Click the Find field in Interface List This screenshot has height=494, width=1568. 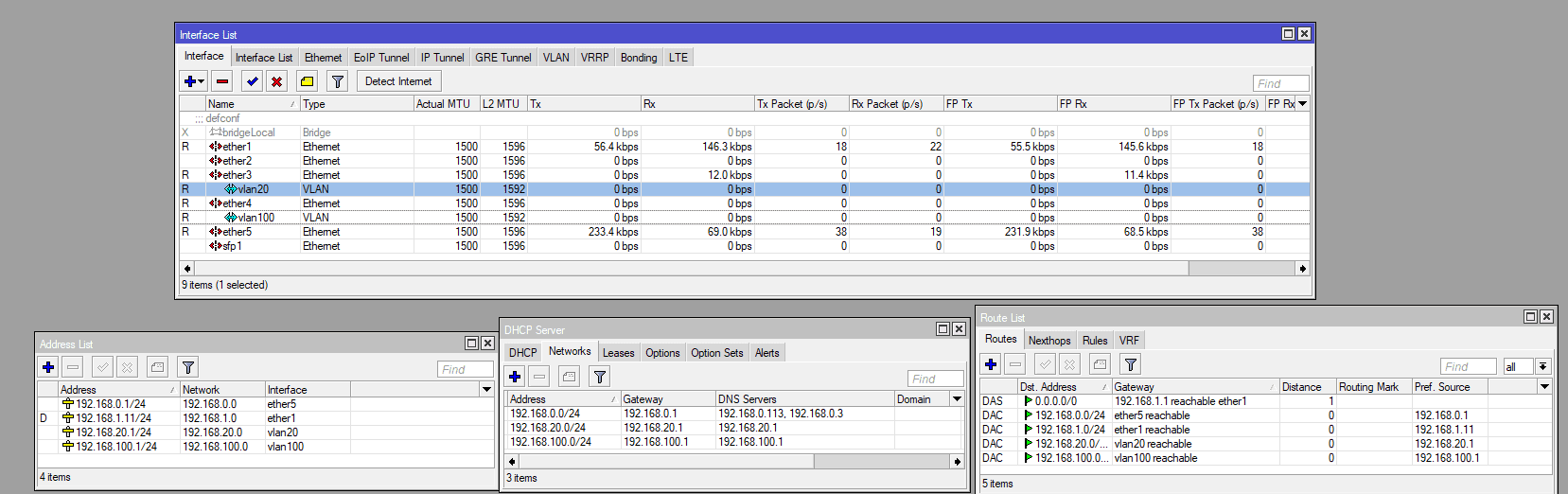point(1281,83)
